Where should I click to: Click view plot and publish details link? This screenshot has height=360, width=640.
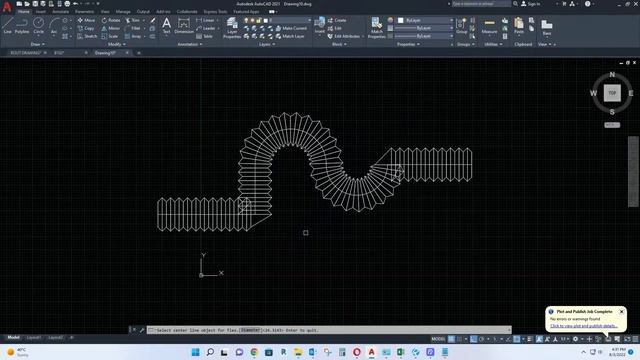click(x=584, y=326)
